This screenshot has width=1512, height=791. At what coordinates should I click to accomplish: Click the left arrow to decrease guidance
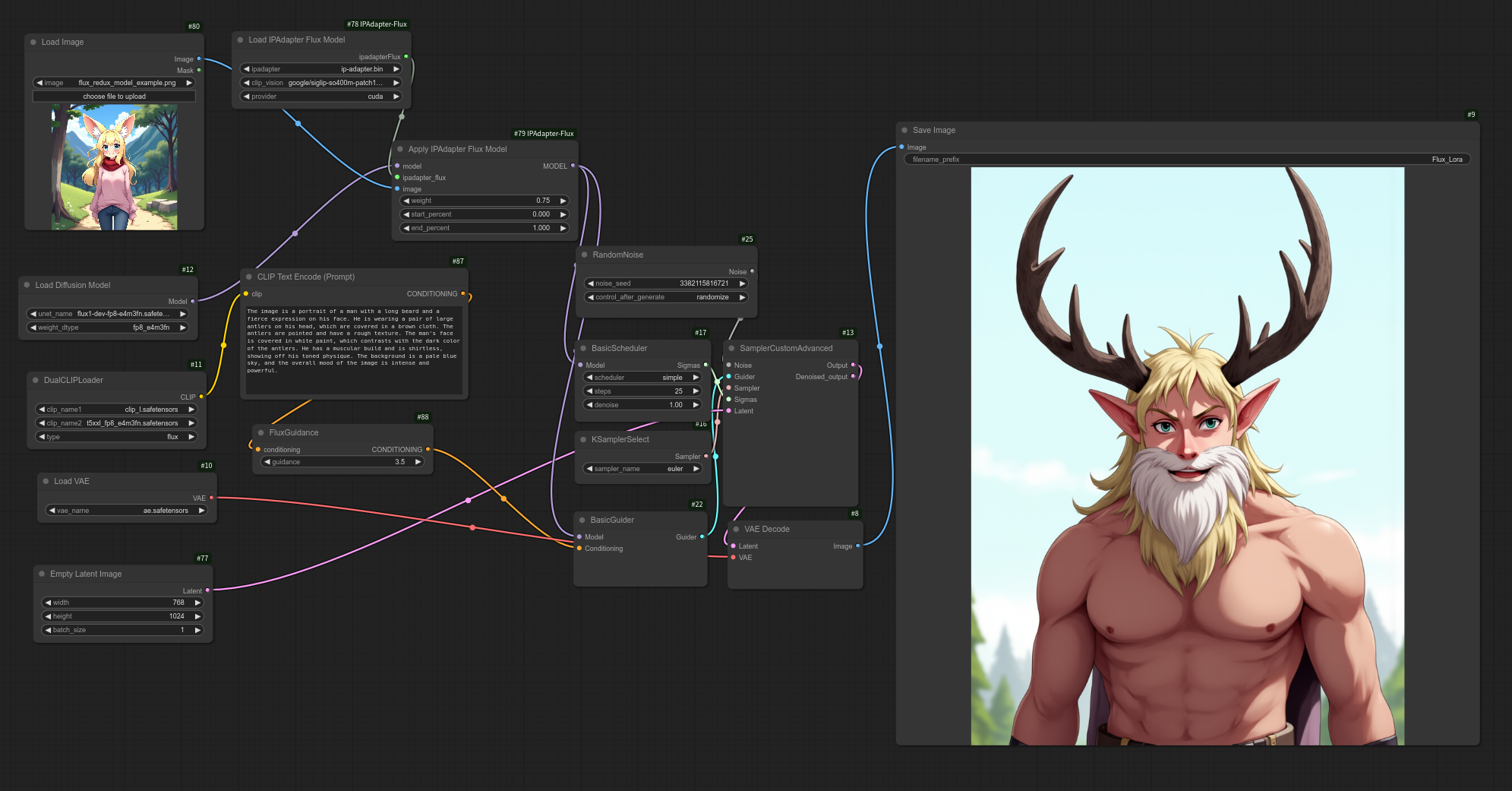(x=267, y=462)
